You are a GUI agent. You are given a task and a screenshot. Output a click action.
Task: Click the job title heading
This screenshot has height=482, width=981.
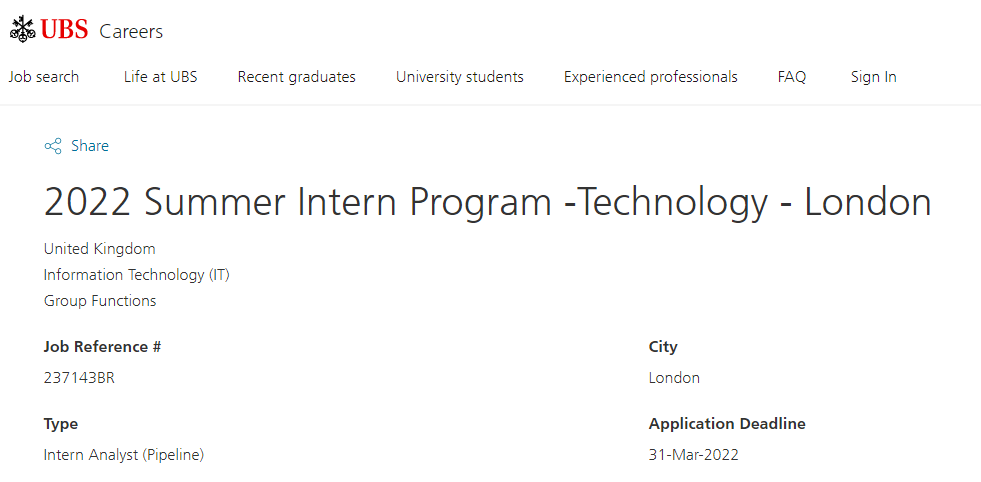pos(488,202)
